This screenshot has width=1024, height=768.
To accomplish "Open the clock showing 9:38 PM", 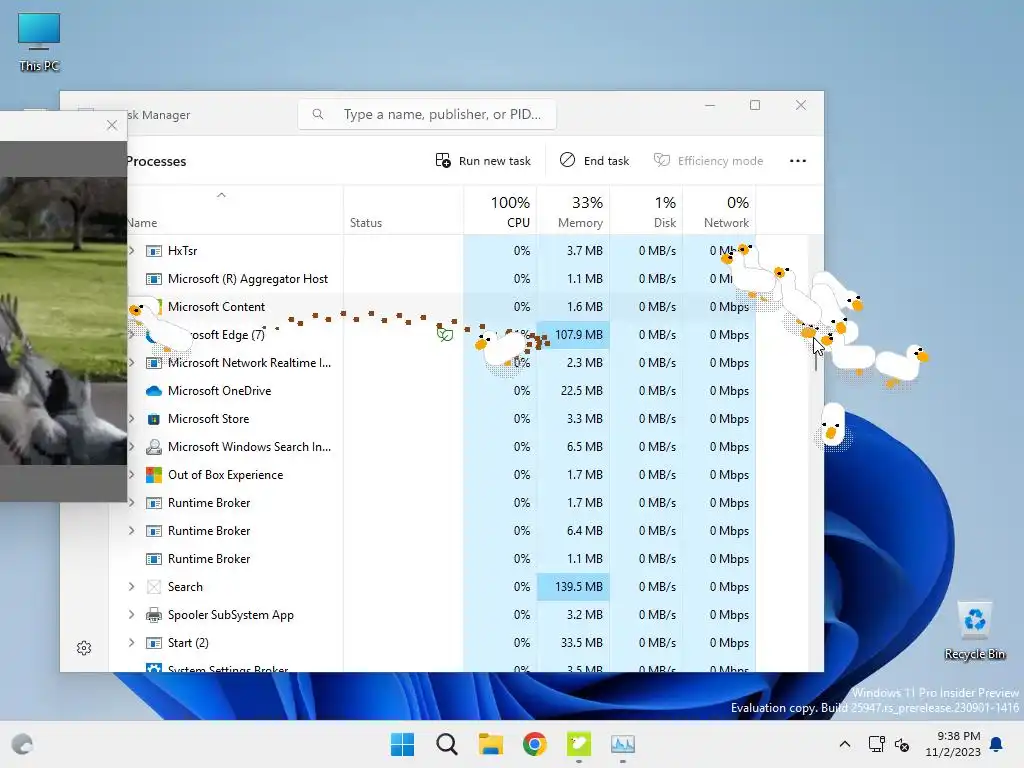I will 953,744.
